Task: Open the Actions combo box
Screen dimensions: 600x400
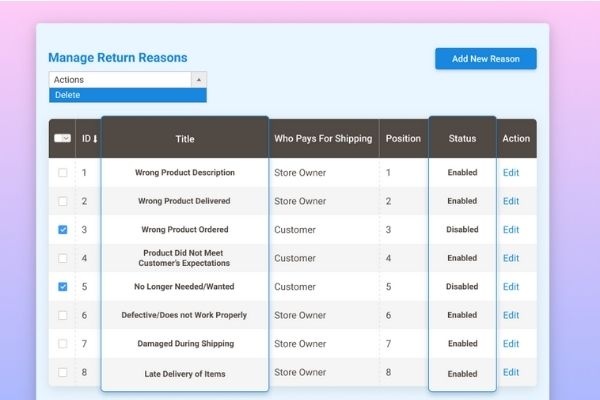Action: point(120,80)
